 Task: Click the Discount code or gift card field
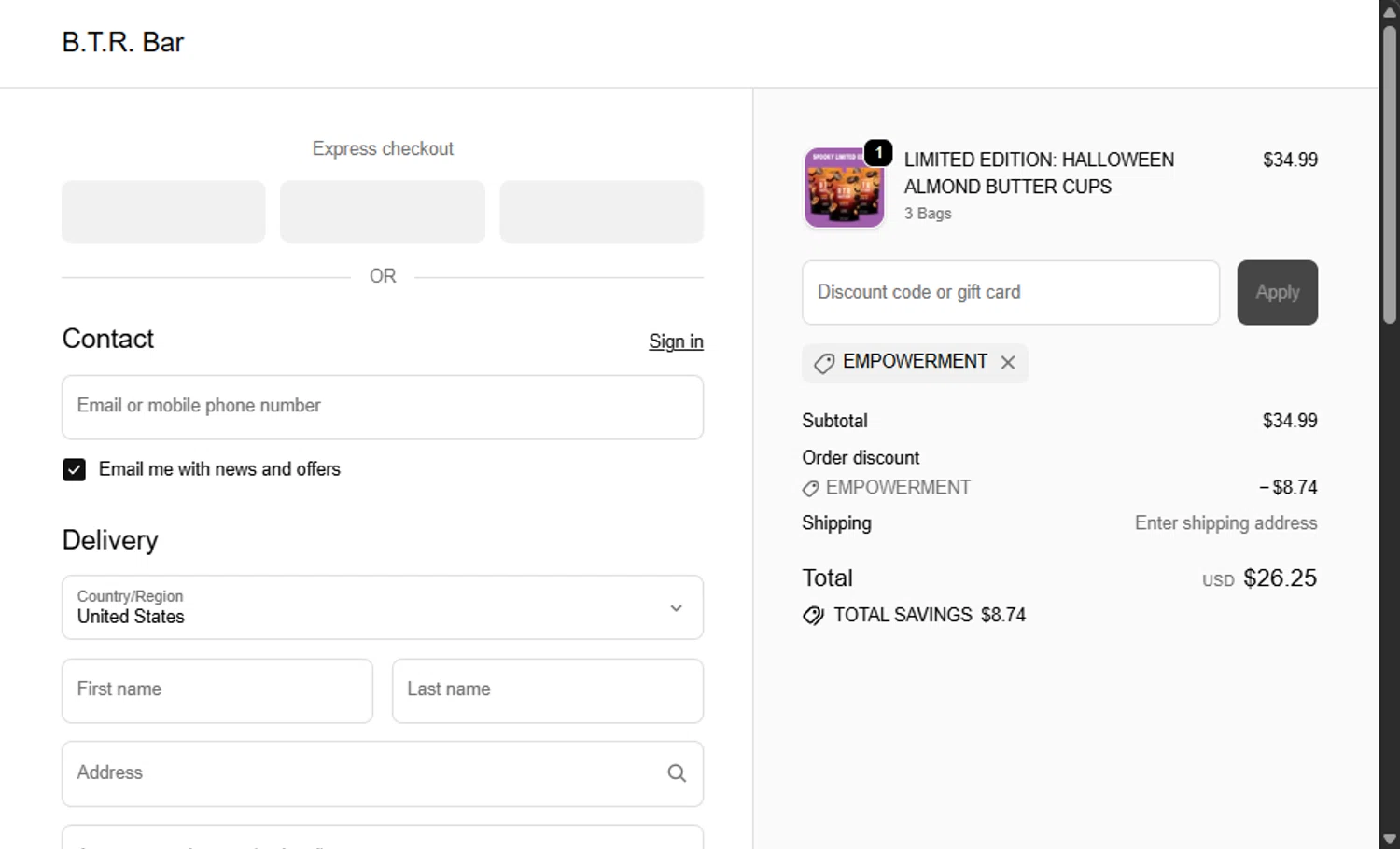click(1011, 293)
